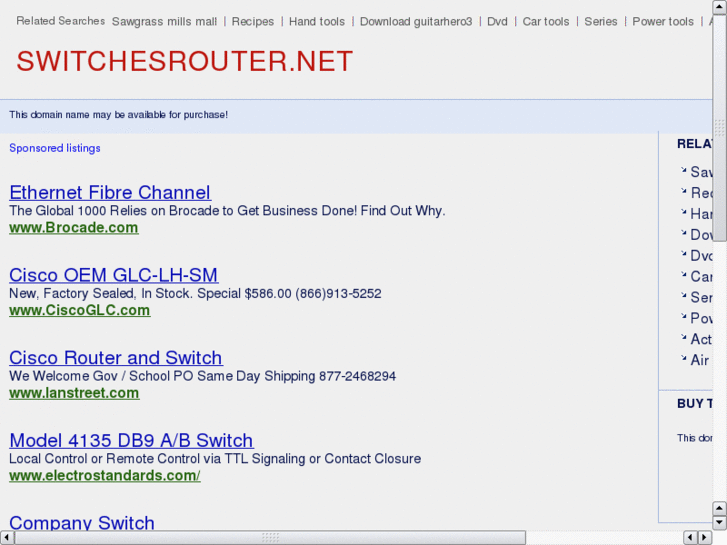Visit the www.Brocade.com link
Screen dimensions: 727x545
tap(74, 228)
